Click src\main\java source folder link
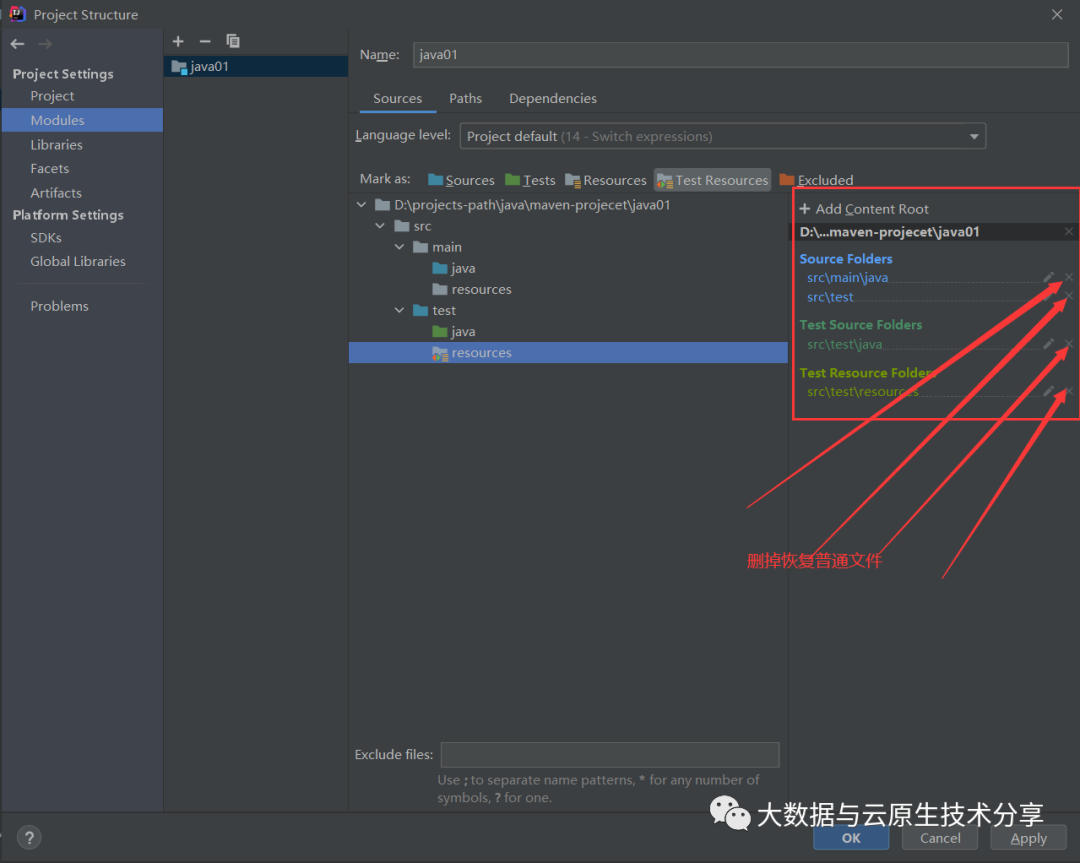Screen dimensions: 1080x863 click(847, 278)
